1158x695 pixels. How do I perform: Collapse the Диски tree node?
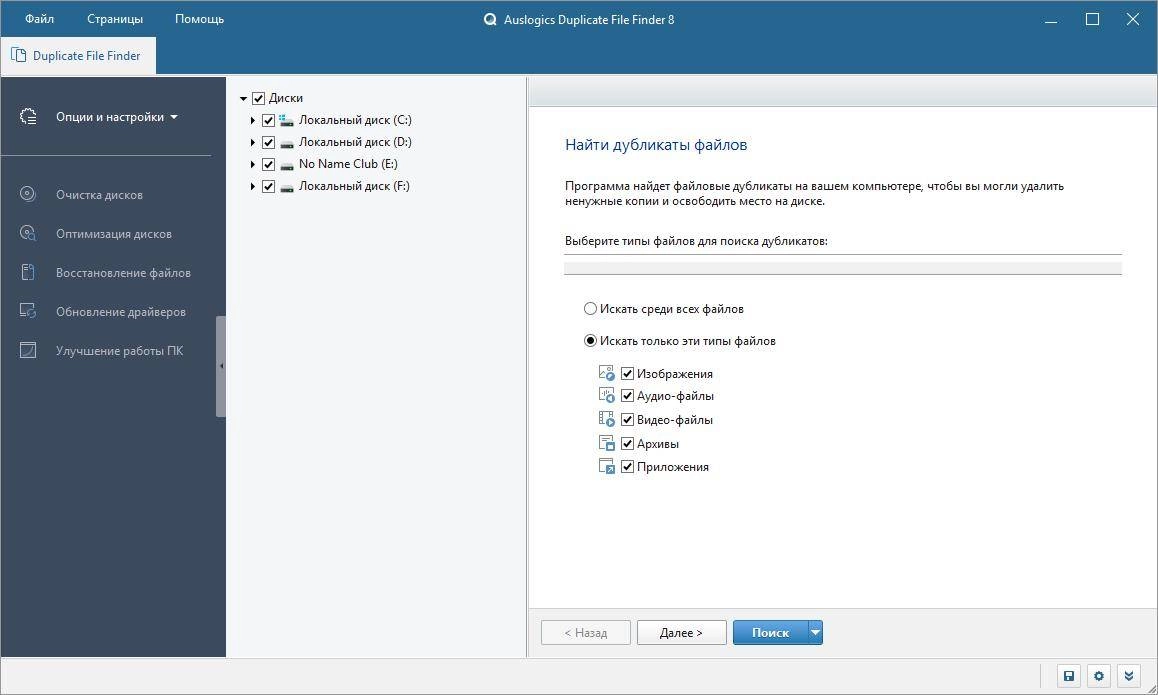243,98
